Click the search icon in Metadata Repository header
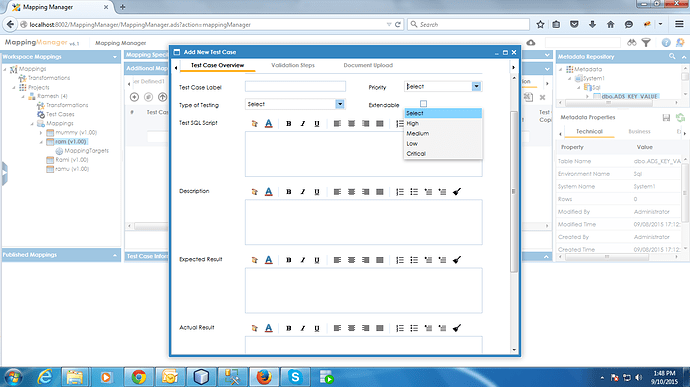The image size is (690, 387). click(x=672, y=56)
